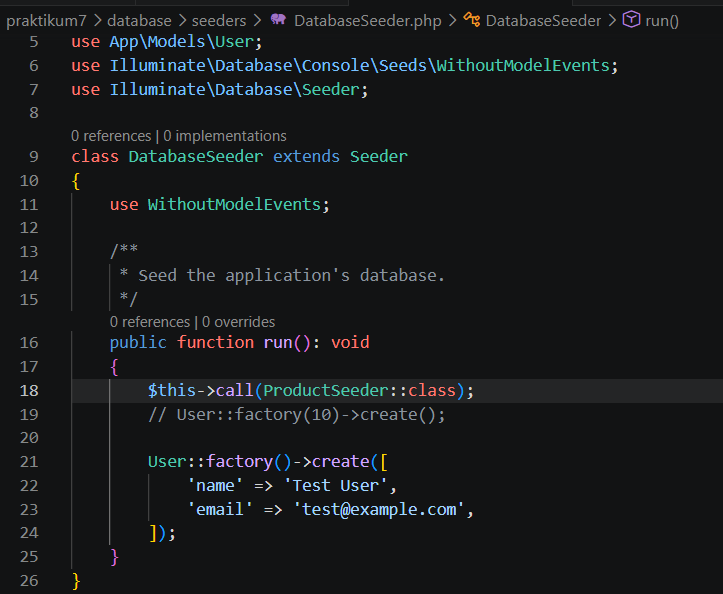Screen dimensions: 723x594
Task: Click 'App\Models\User' import on line 5
Action: (x=182, y=42)
